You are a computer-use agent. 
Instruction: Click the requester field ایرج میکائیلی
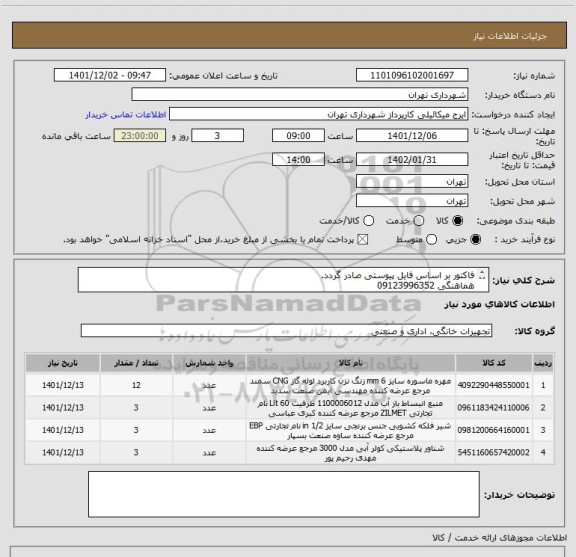point(318,114)
